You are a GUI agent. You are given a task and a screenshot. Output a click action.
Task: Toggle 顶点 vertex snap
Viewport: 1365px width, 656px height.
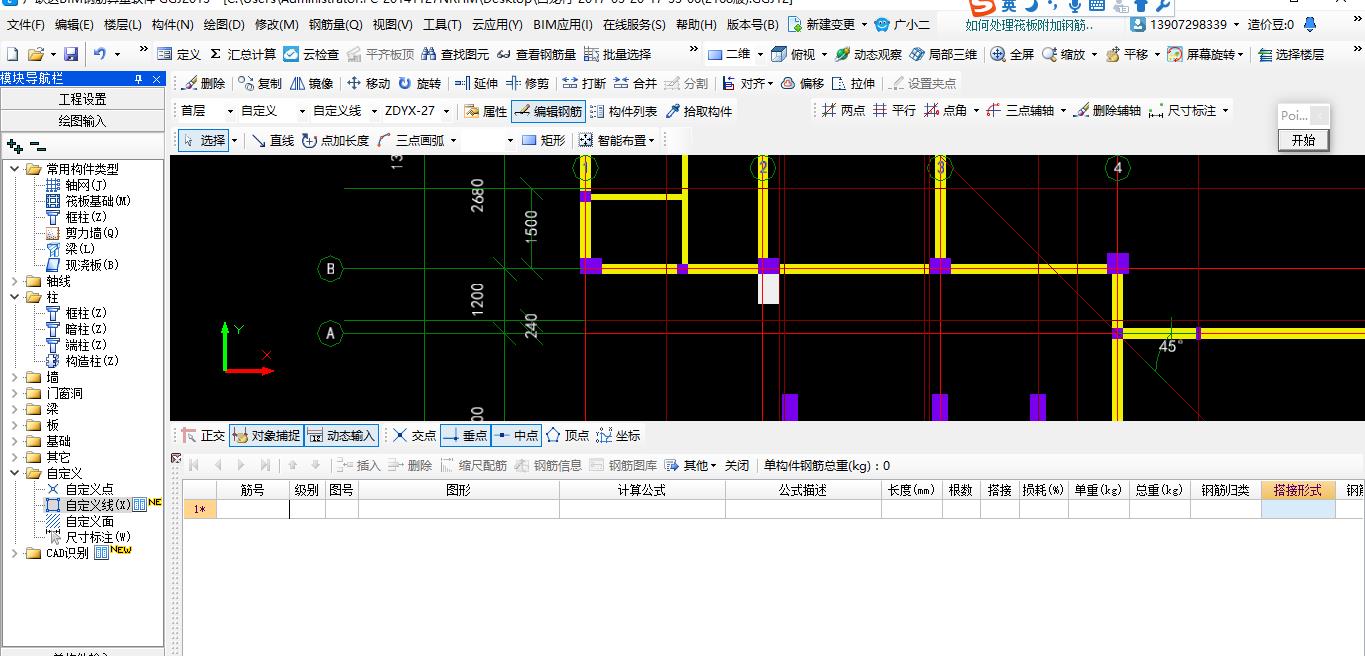click(567, 435)
